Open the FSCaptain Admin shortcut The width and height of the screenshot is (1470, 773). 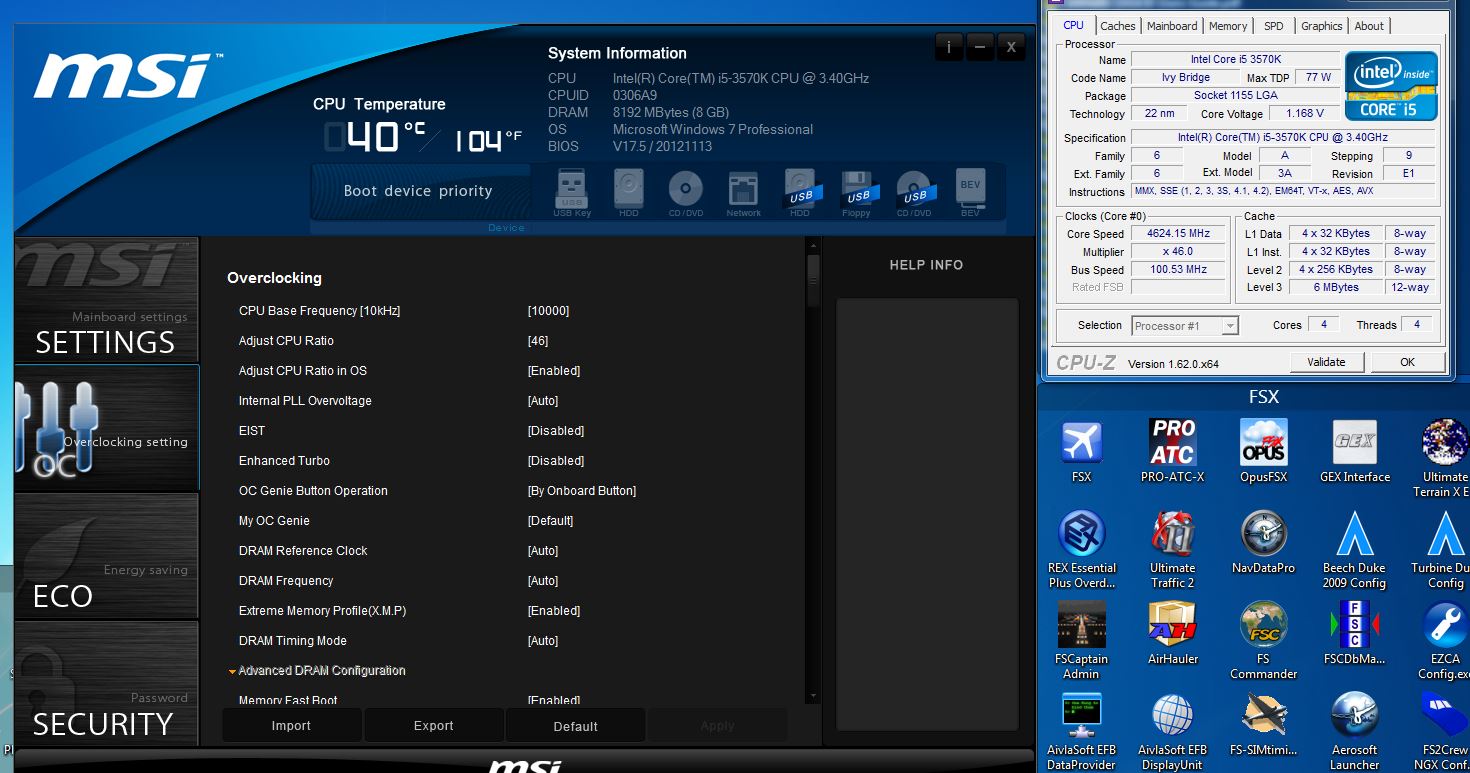pos(1081,641)
